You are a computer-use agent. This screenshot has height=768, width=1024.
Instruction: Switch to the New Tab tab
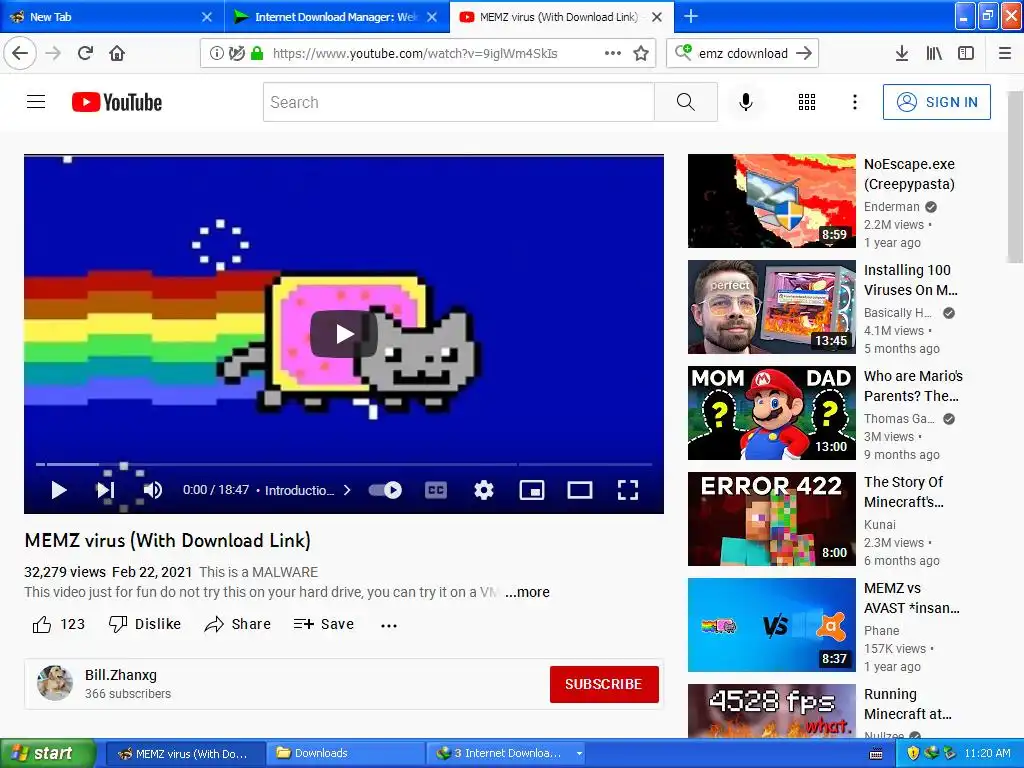pyautogui.click(x=112, y=17)
